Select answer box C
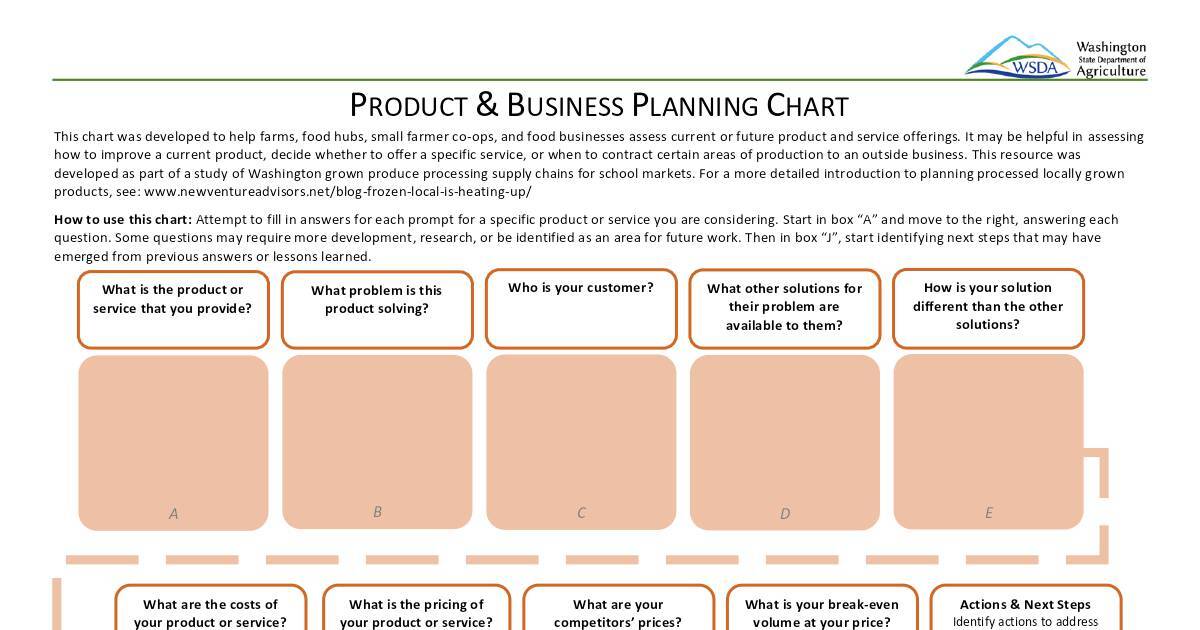This screenshot has width=1200, height=630. point(581,442)
